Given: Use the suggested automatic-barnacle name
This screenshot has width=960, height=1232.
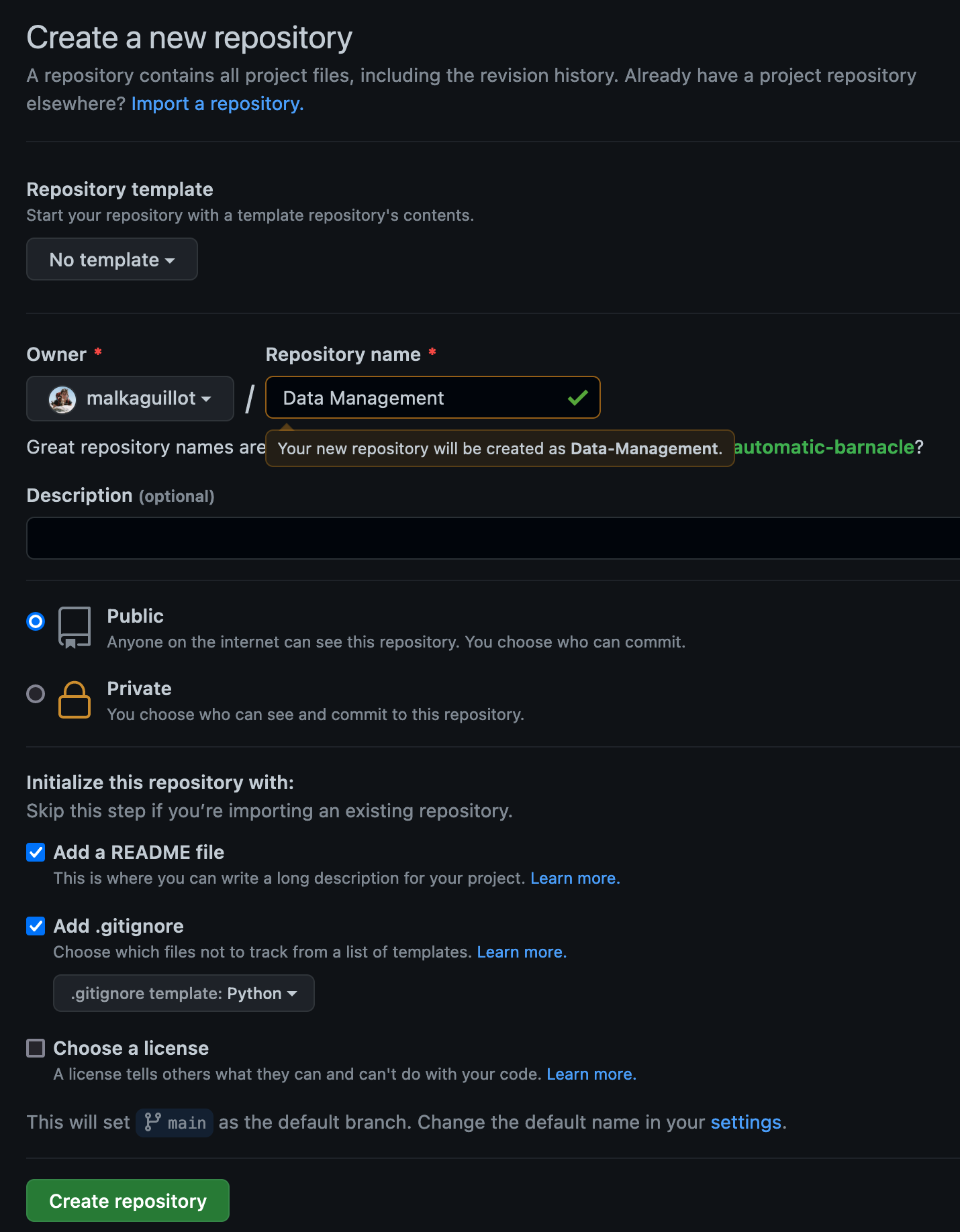Looking at the screenshot, I should 824,447.
